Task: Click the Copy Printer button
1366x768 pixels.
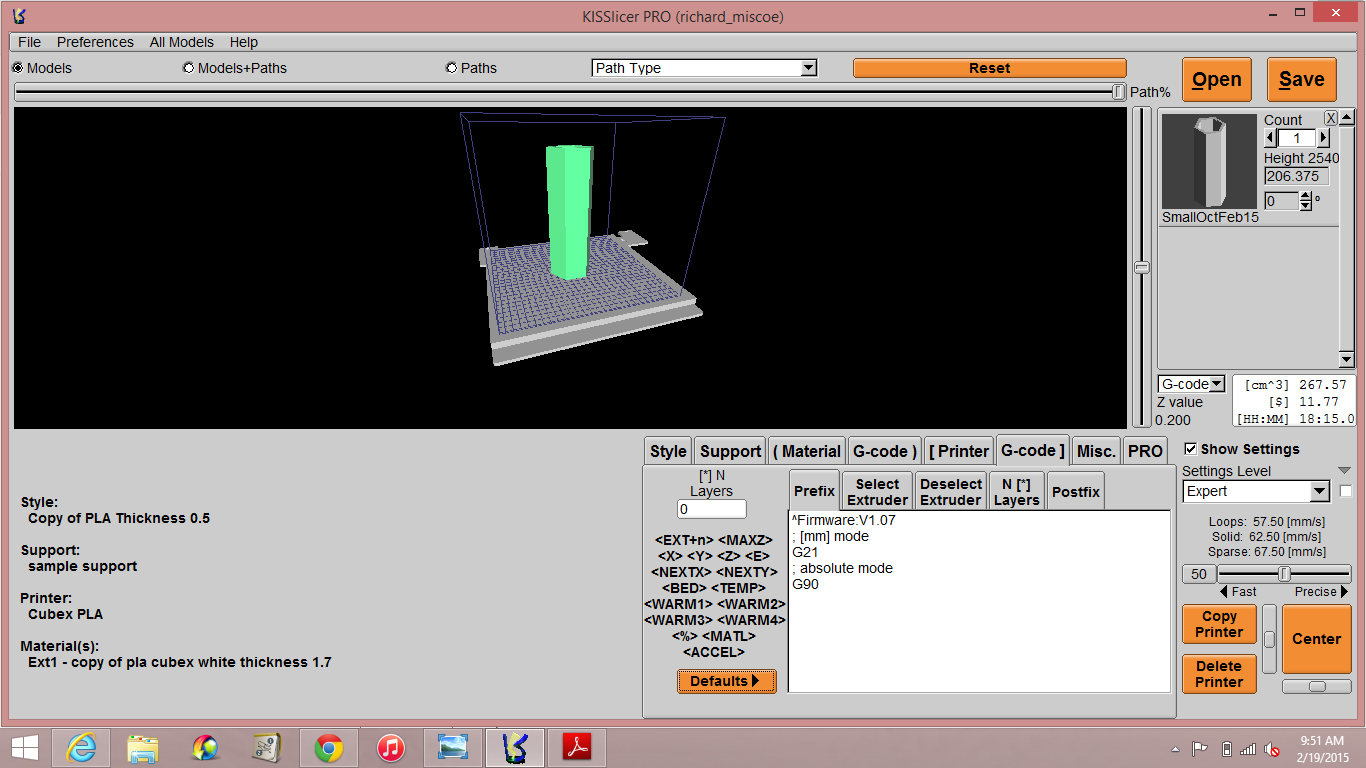Action: tap(1219, 624)
